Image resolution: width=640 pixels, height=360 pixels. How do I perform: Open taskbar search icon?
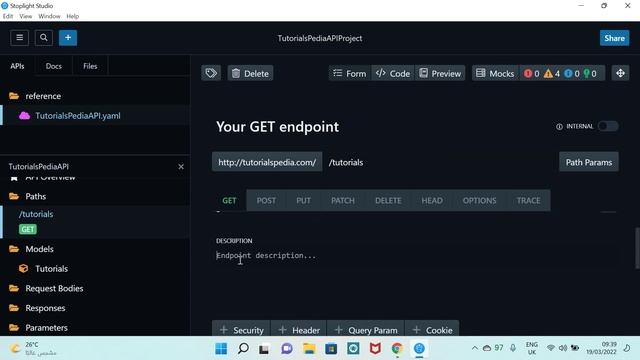coord(243,349)
